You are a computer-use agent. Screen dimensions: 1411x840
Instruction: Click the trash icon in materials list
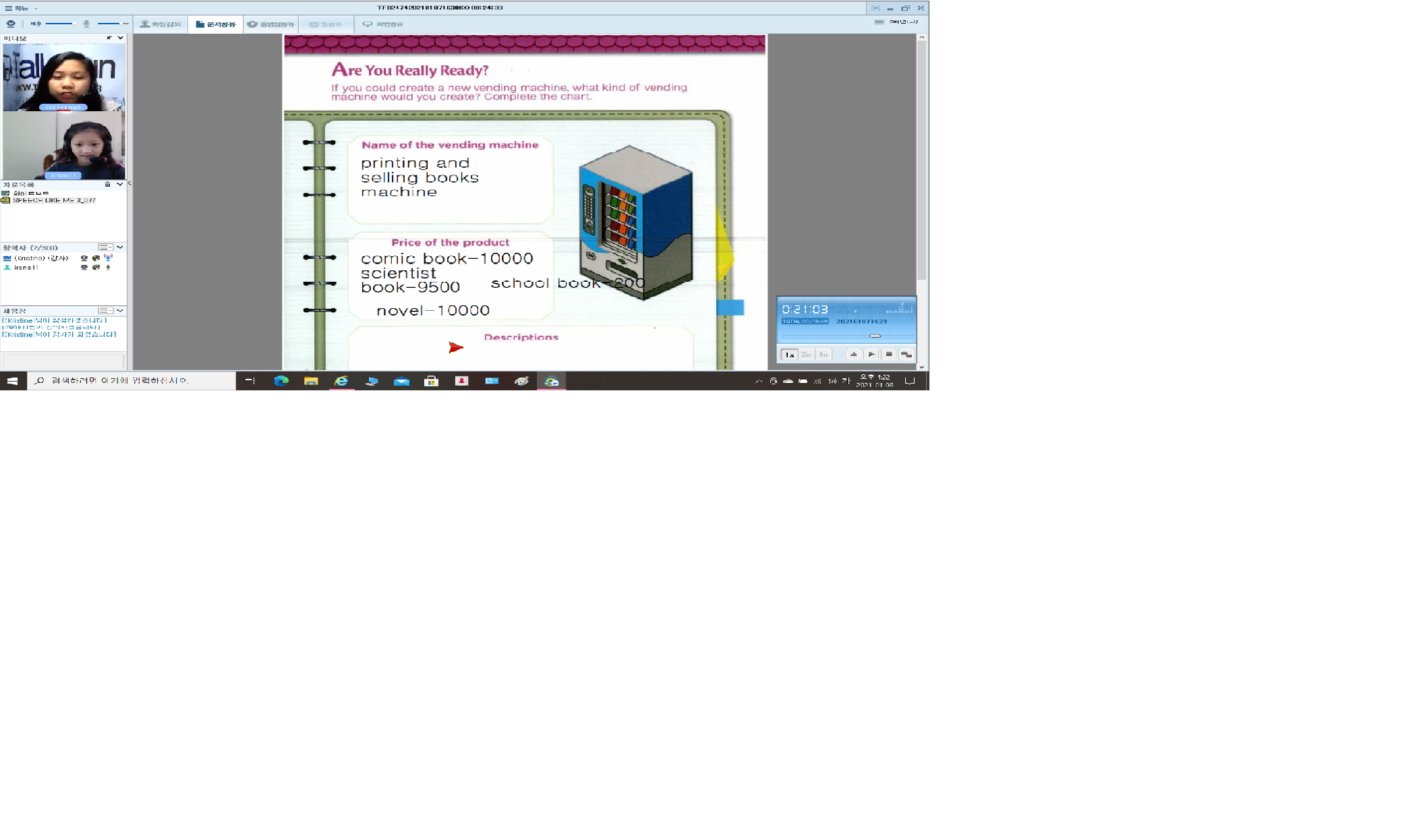(107, 184)
